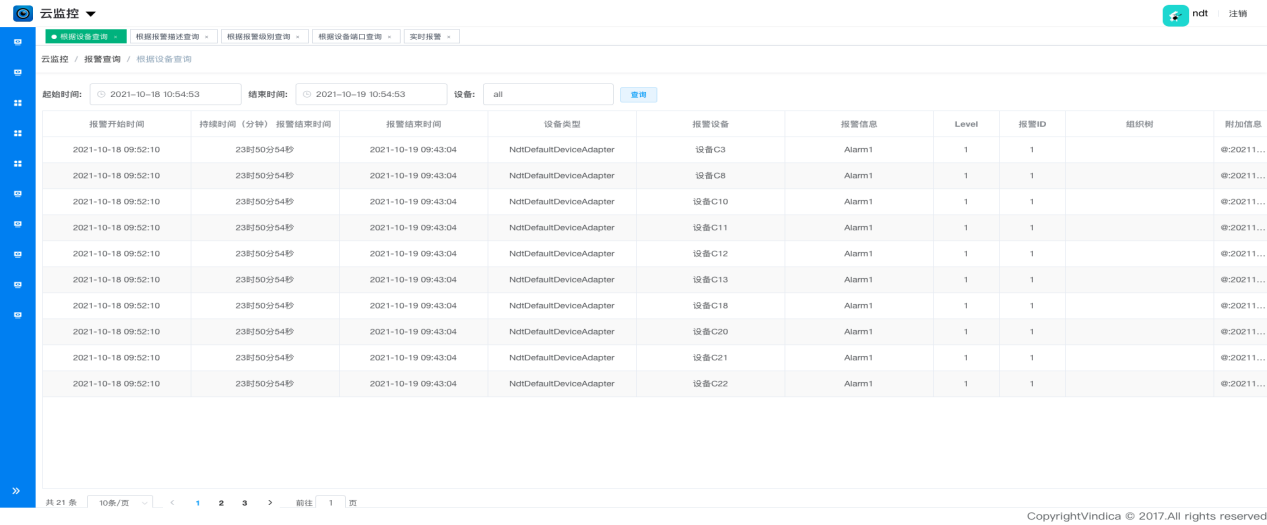Viewport: 1267px width, 525px height.
Task: Click the 查询 search button
Action: [x=638, y=95]
